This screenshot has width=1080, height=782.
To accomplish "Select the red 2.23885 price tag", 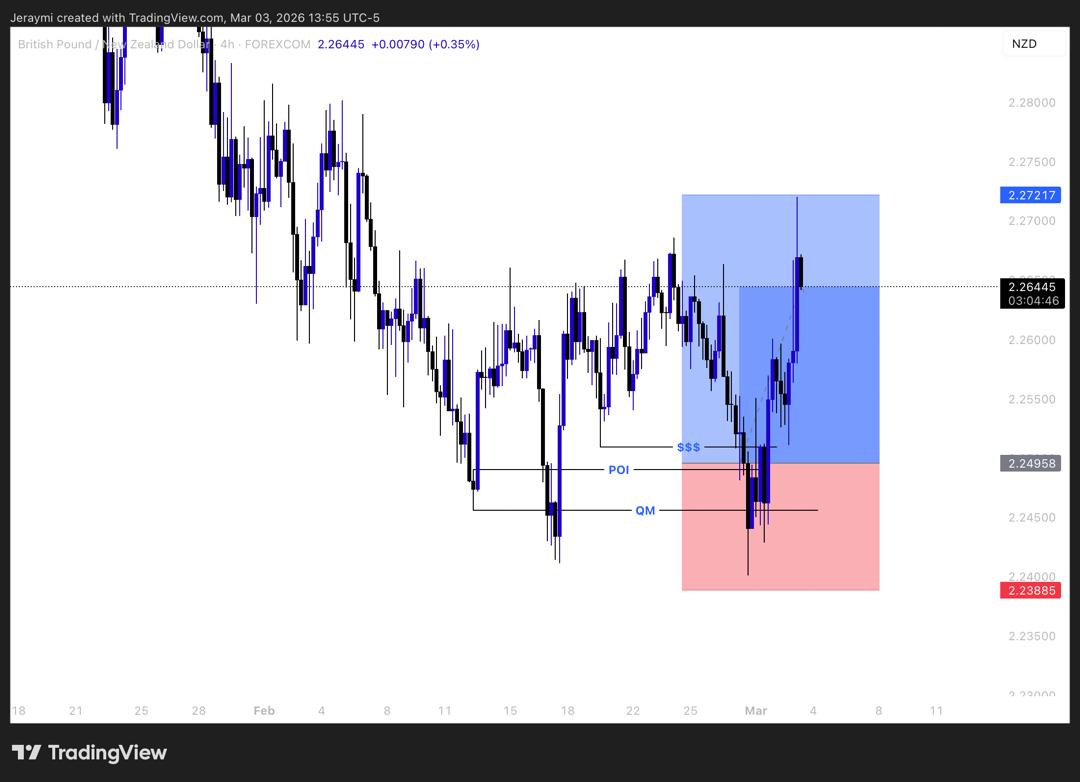I will 1030,590.
